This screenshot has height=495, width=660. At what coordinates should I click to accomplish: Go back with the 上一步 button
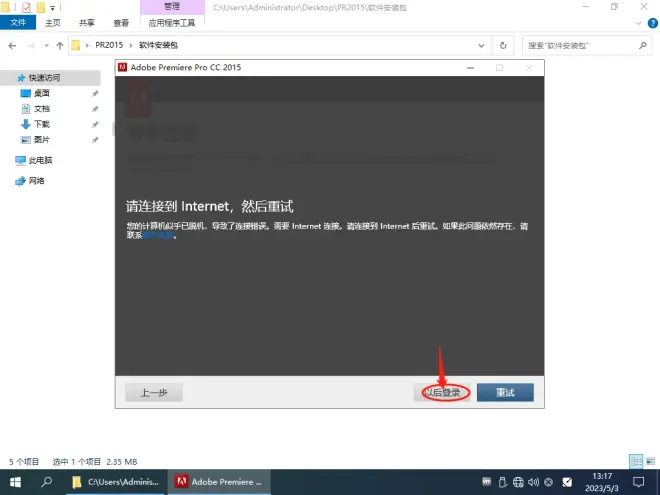pyautogui.click(x=154, y=392)
